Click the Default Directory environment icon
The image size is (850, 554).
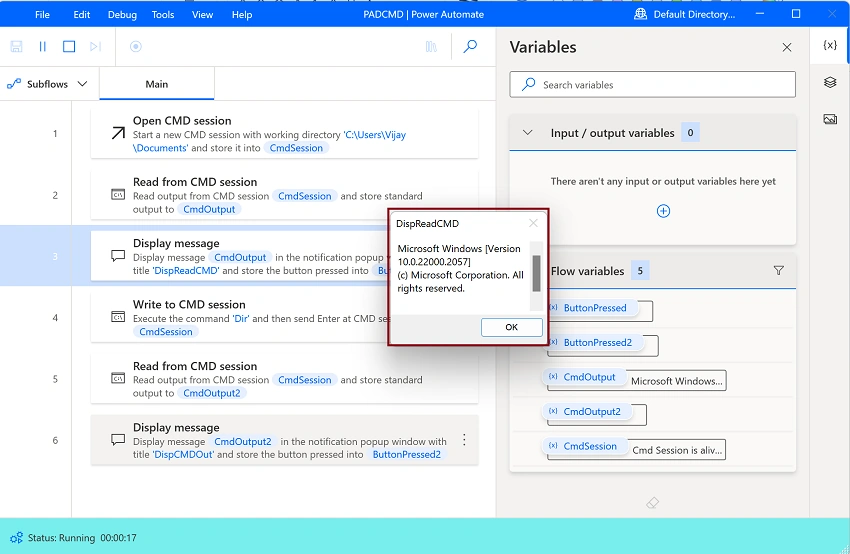click(640, 14)
